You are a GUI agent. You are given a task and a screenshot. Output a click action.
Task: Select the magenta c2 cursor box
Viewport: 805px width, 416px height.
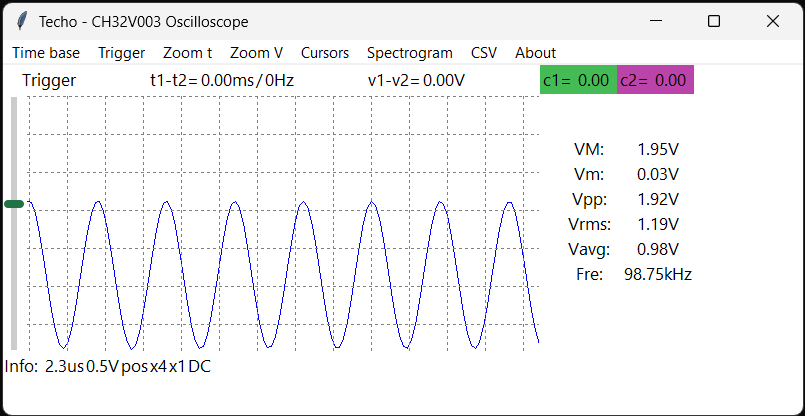coord(655,80)
